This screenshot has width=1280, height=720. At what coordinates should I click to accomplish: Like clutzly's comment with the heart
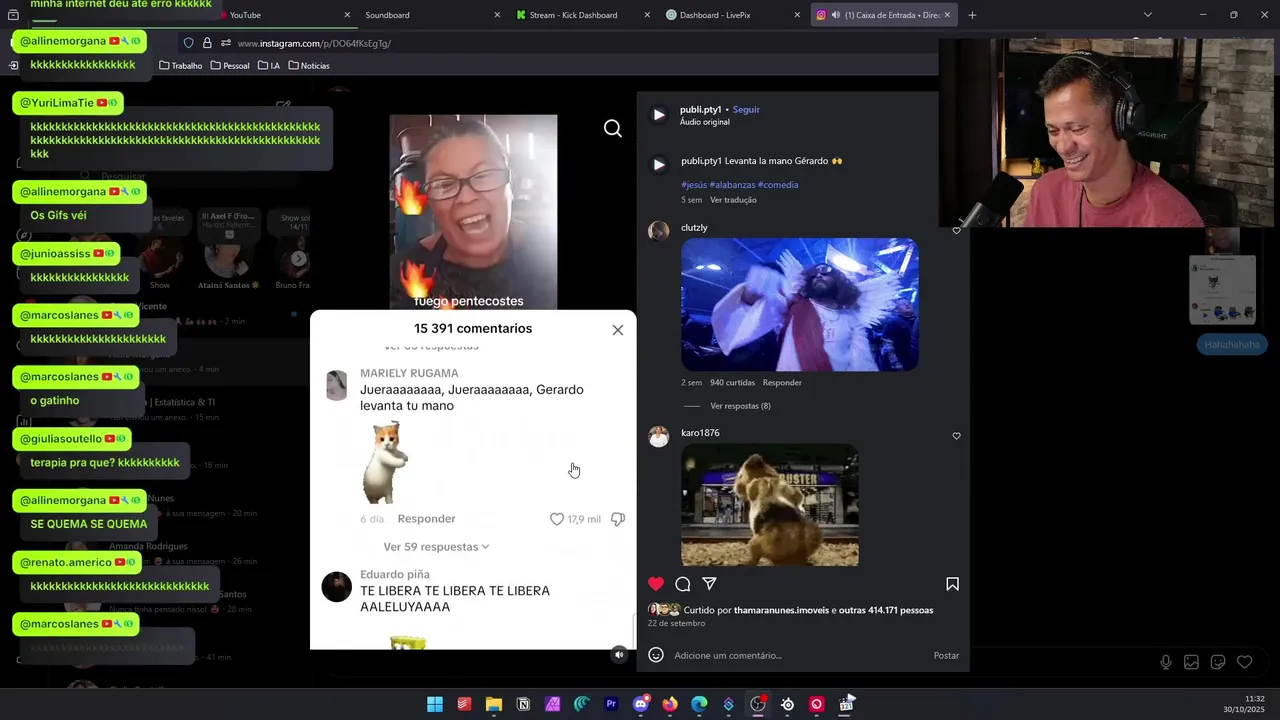click(956, 231)
